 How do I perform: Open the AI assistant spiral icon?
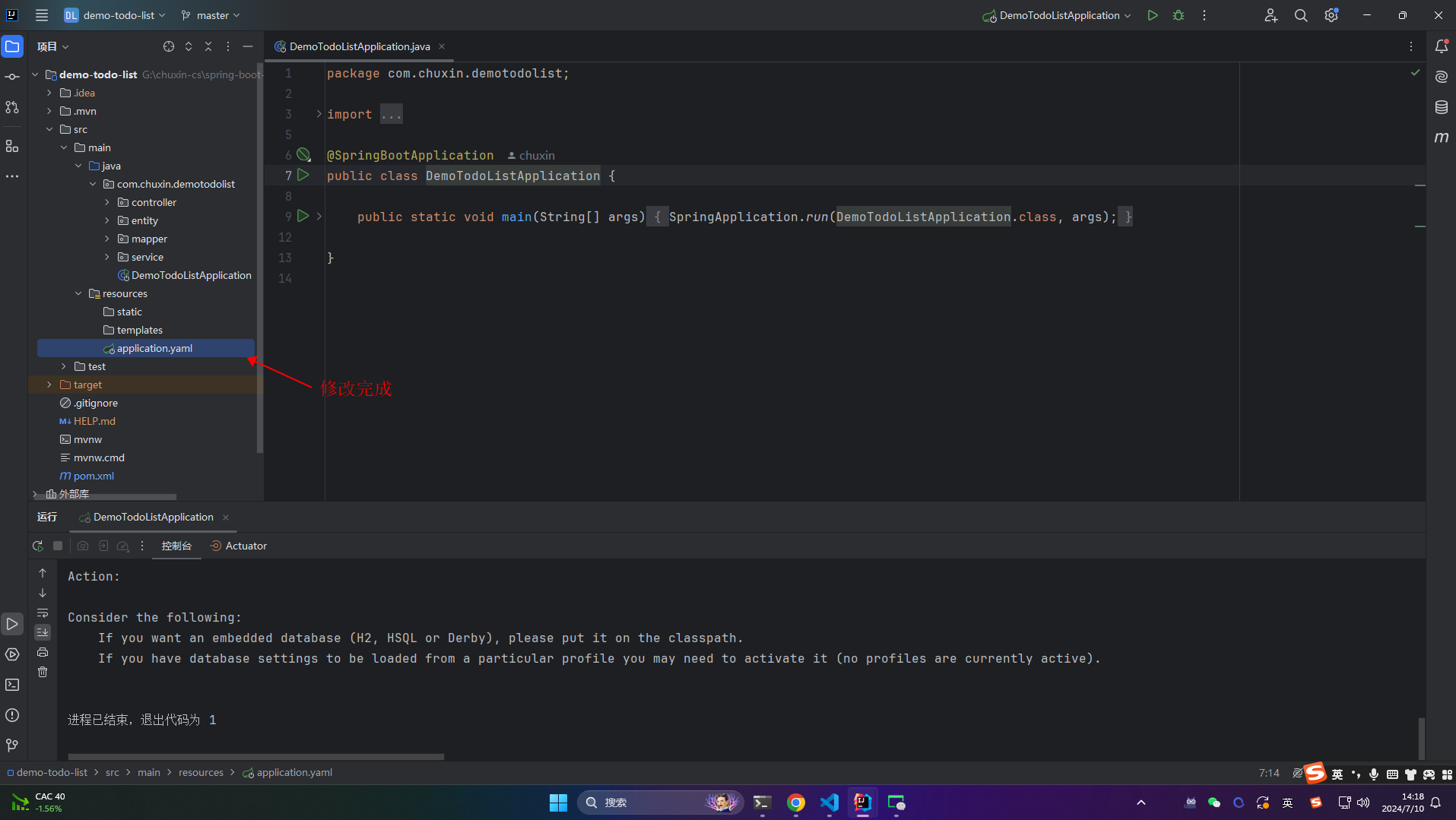pyautogui.click(x=1442, y=77)
